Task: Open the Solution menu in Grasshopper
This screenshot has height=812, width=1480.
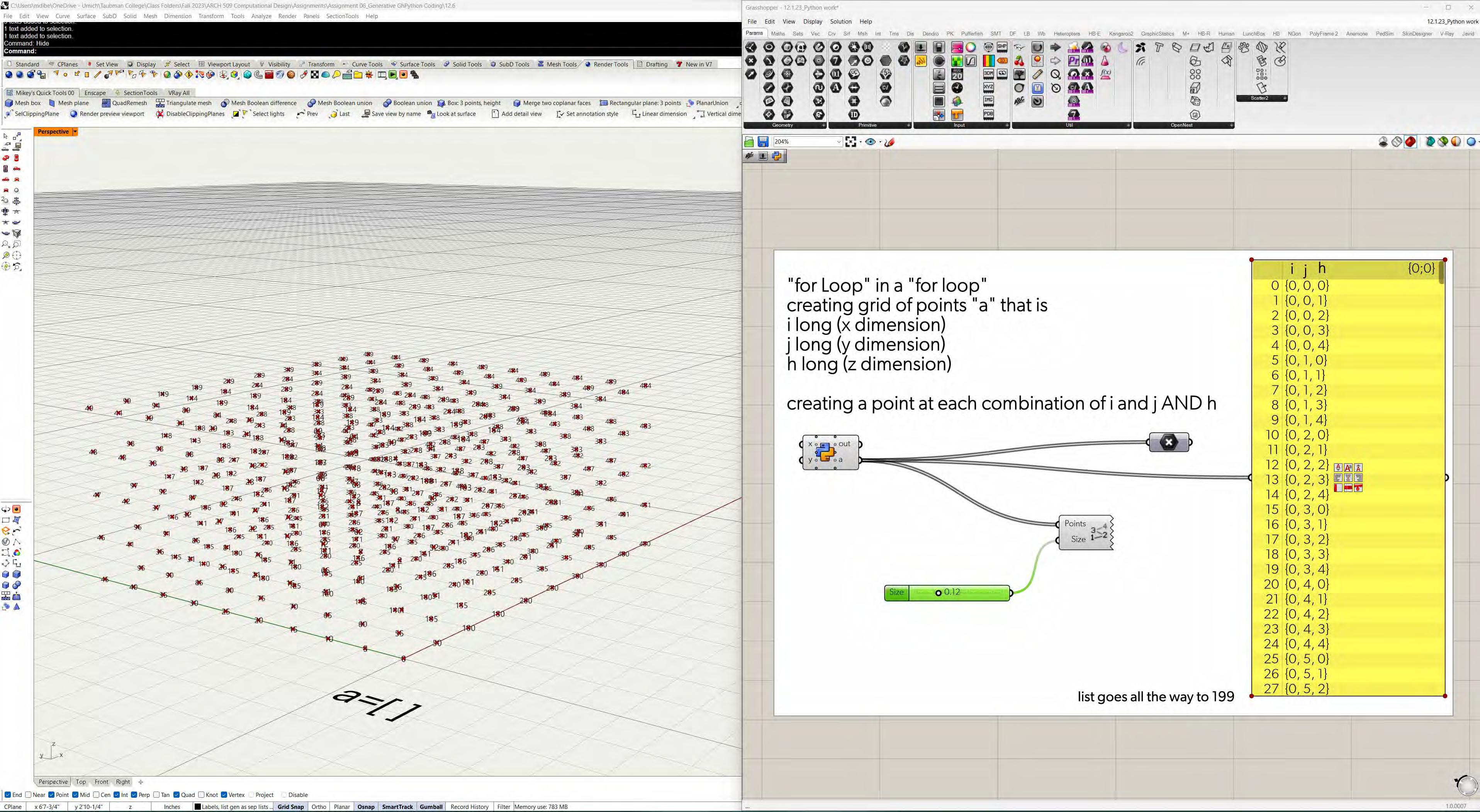Action: click(840, 21)
